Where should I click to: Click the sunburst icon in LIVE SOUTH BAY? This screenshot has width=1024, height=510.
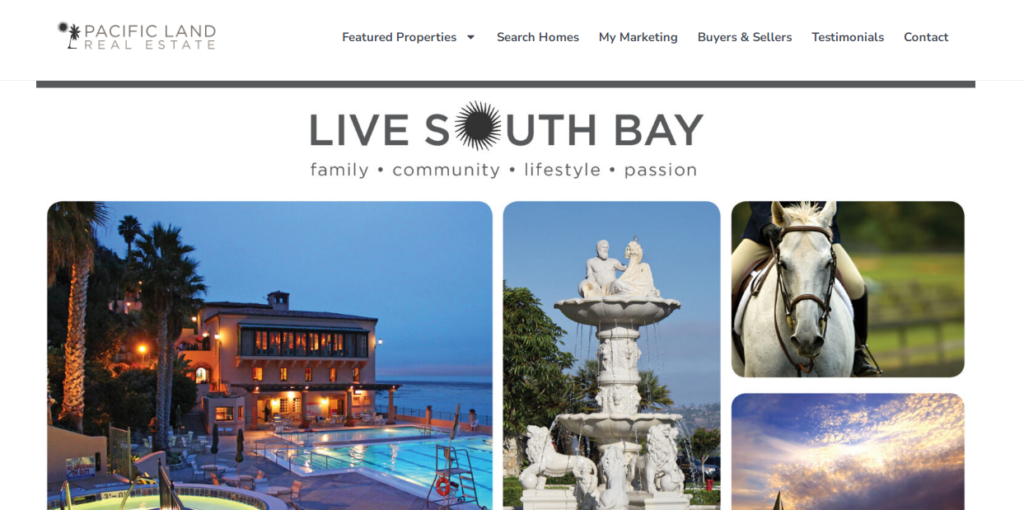point(477,125)
